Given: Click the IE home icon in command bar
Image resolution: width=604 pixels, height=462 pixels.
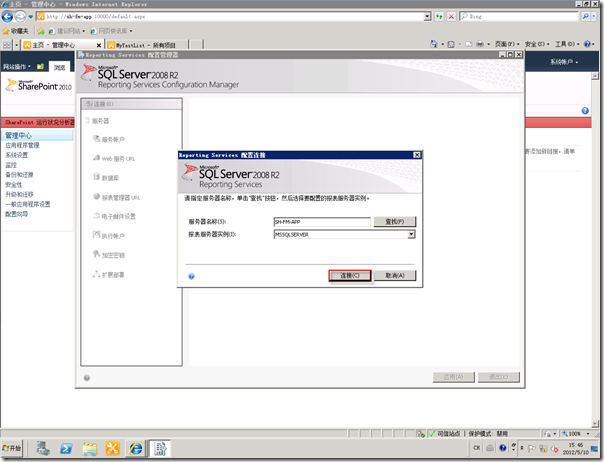Looking at the screenshot, I should click(434, 44).
